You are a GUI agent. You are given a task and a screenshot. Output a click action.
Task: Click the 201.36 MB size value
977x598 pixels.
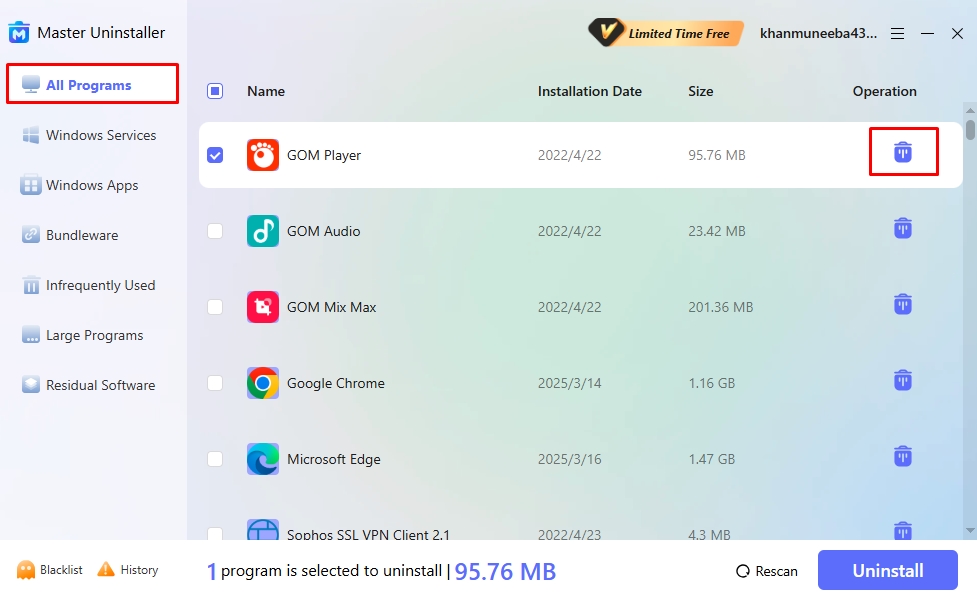pyautogui.click(x=720, y=307)
